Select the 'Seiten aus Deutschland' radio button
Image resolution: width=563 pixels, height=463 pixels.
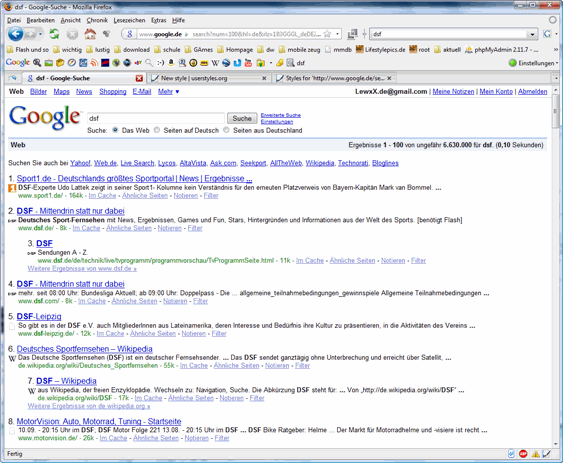(226, 130)
